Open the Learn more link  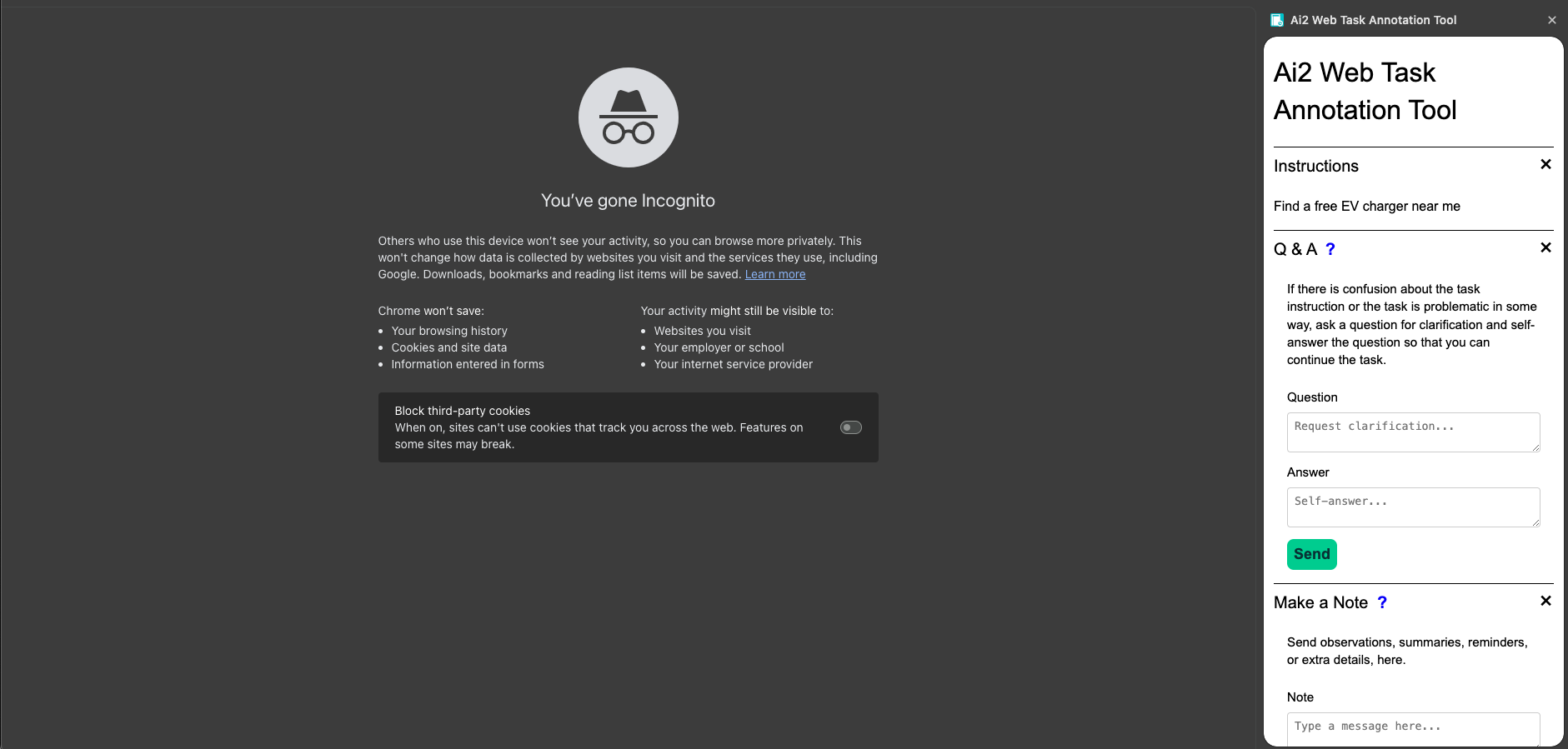click(774, 274)
